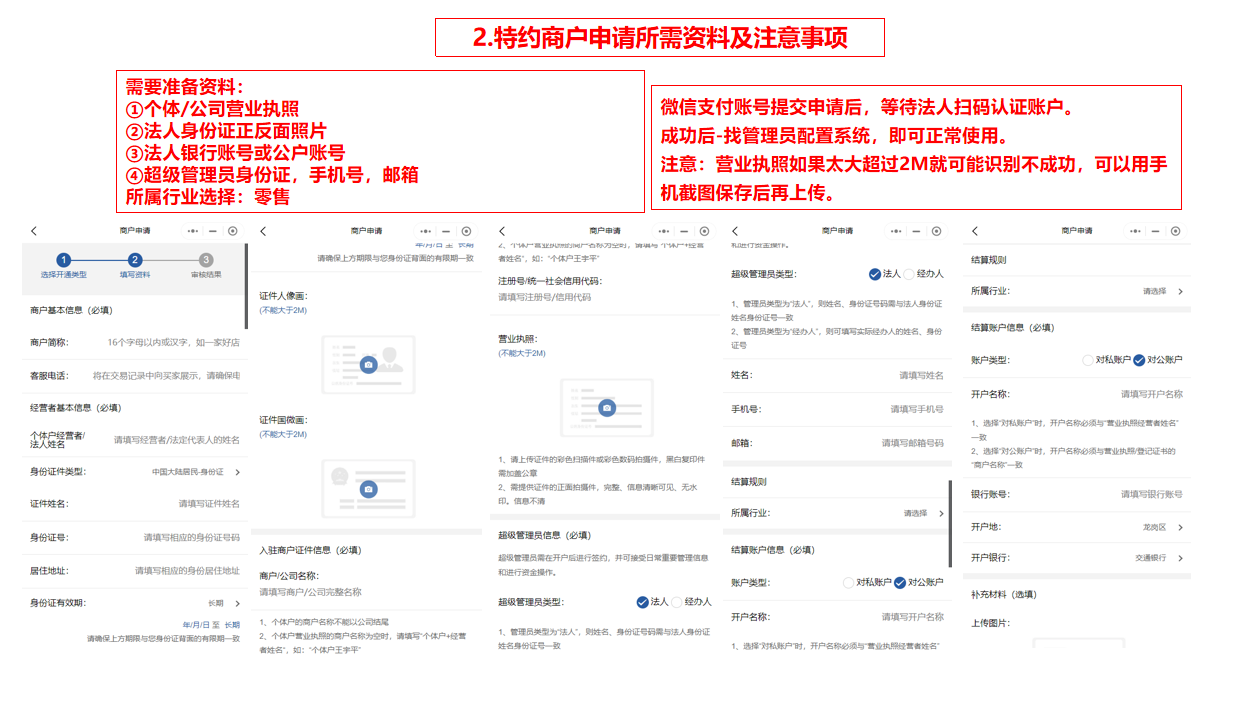This screenshot has height=702, width=1254.
Task: Tap minimize dash in fourth phone screenshot
Action: 916,231
